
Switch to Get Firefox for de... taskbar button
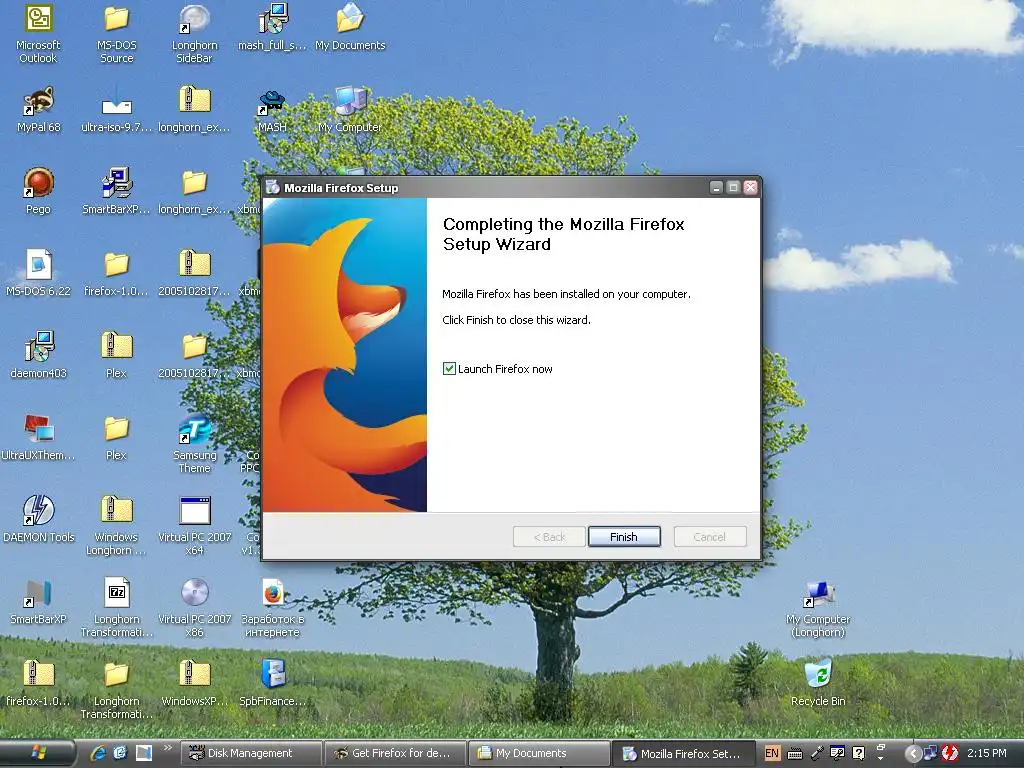point(395,753)
